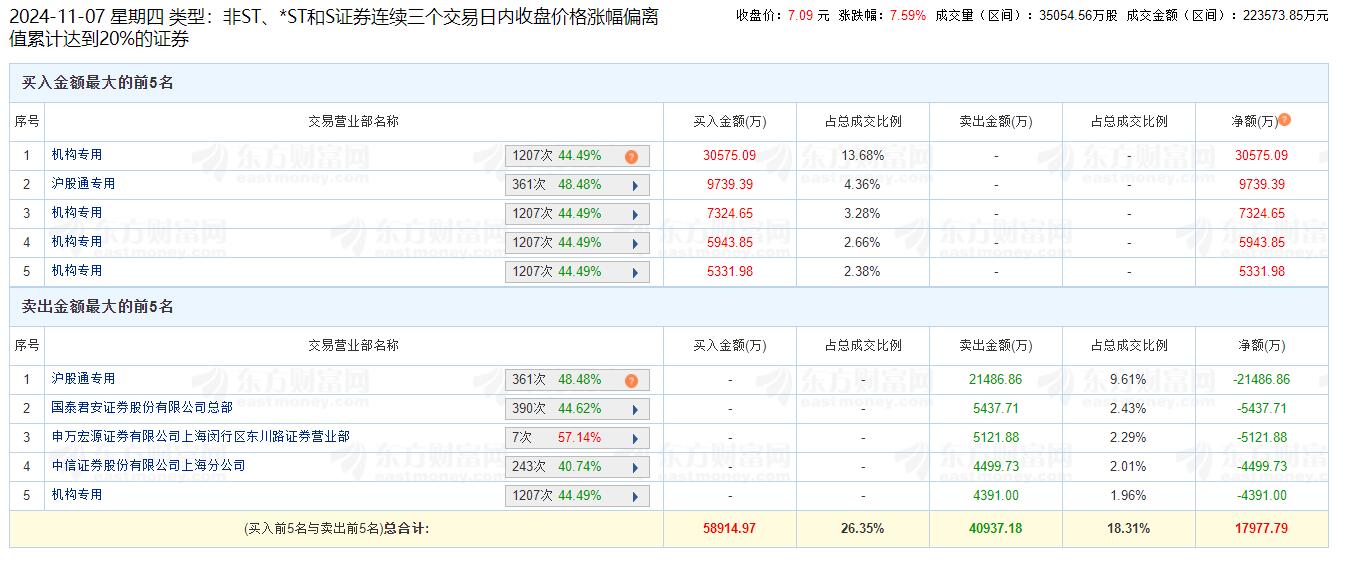Expand 1207次 stats box in 5331.98 buy row
1347x565 pixels.
point(577,272)
